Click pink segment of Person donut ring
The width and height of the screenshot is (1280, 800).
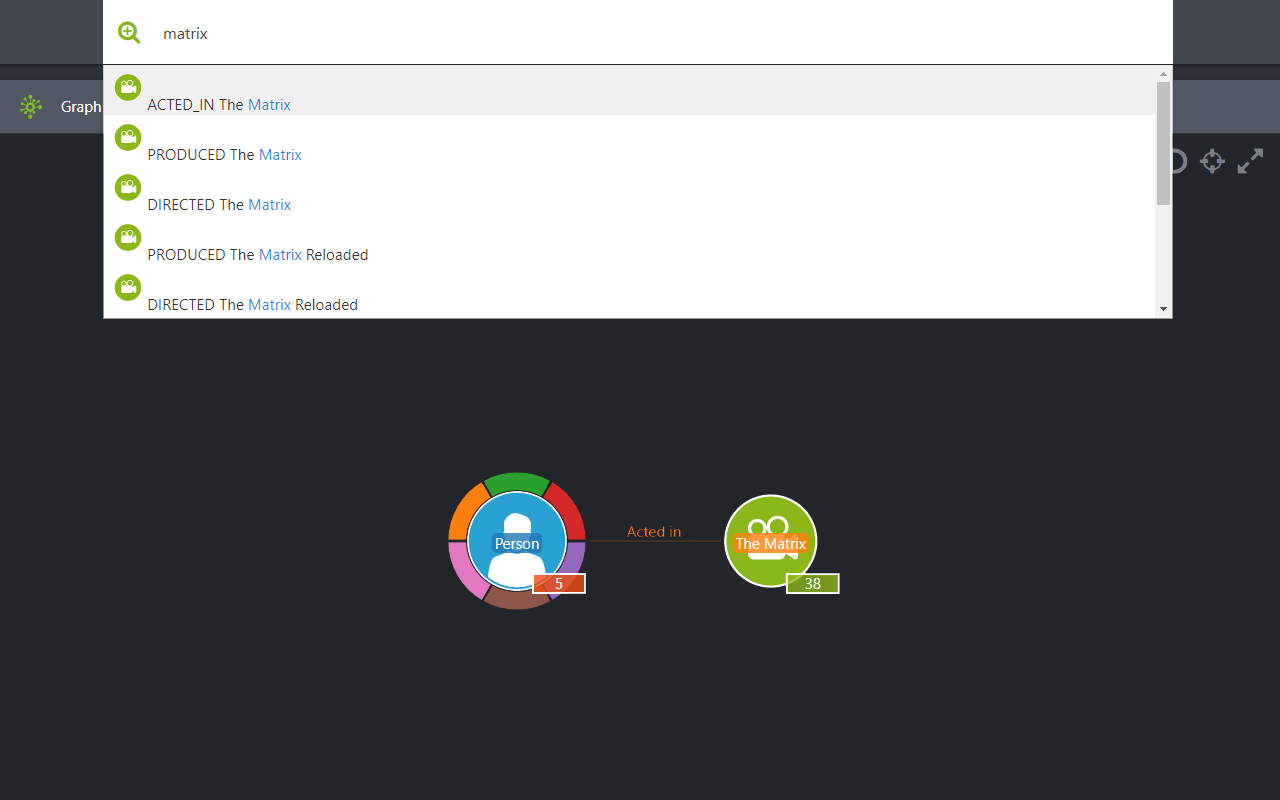[x=465, y=569]
